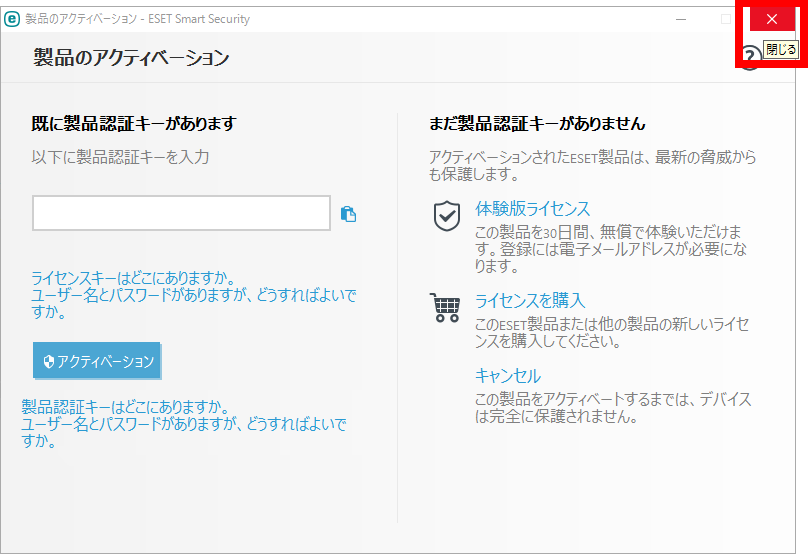808x554 pixels.
Task: Click the まだ製品認証キーがありません heading
Action: [x=537, y=124]
